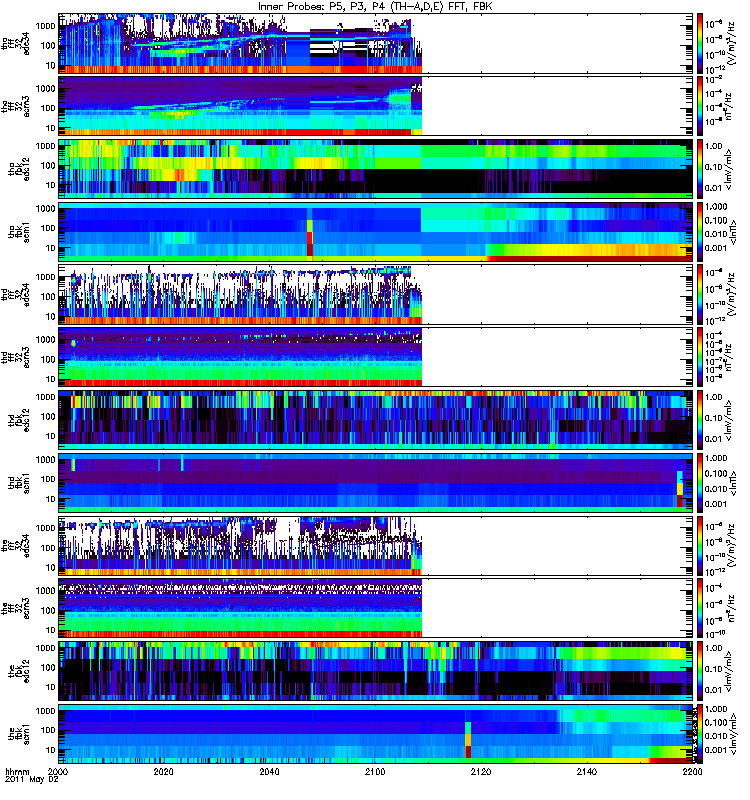750x800 pixels.
Task: Click the color bar beside the fff edc34 panel
Action: click(x=700, y=545)
